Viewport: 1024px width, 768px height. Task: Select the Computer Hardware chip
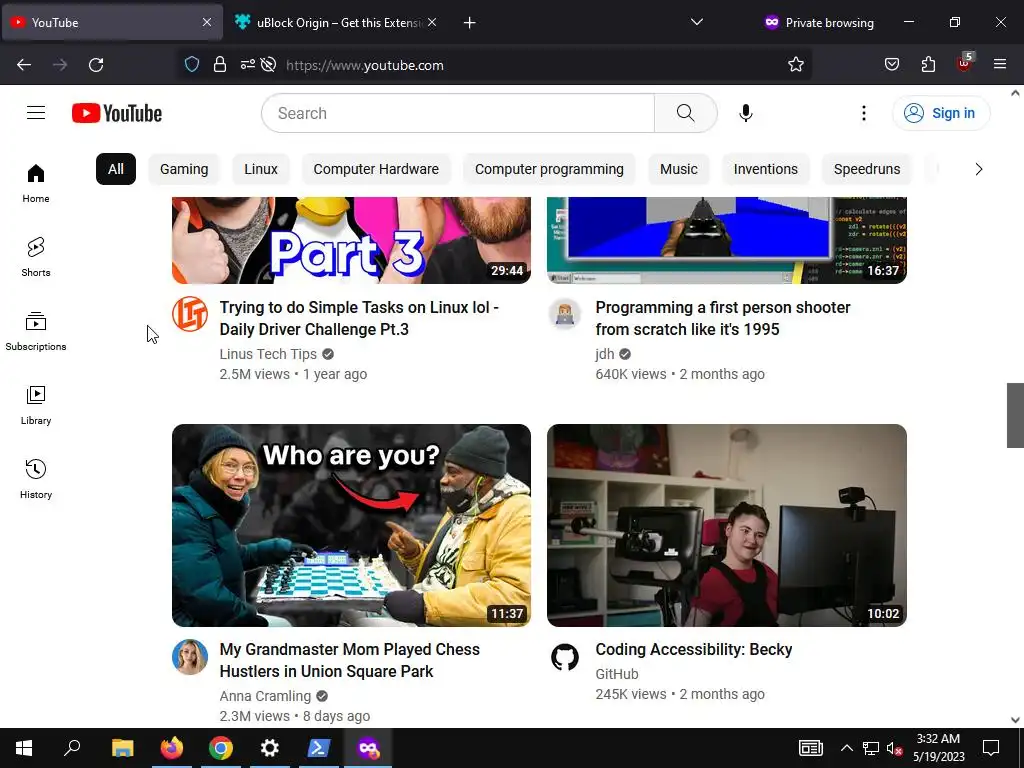tap(376, 169)
